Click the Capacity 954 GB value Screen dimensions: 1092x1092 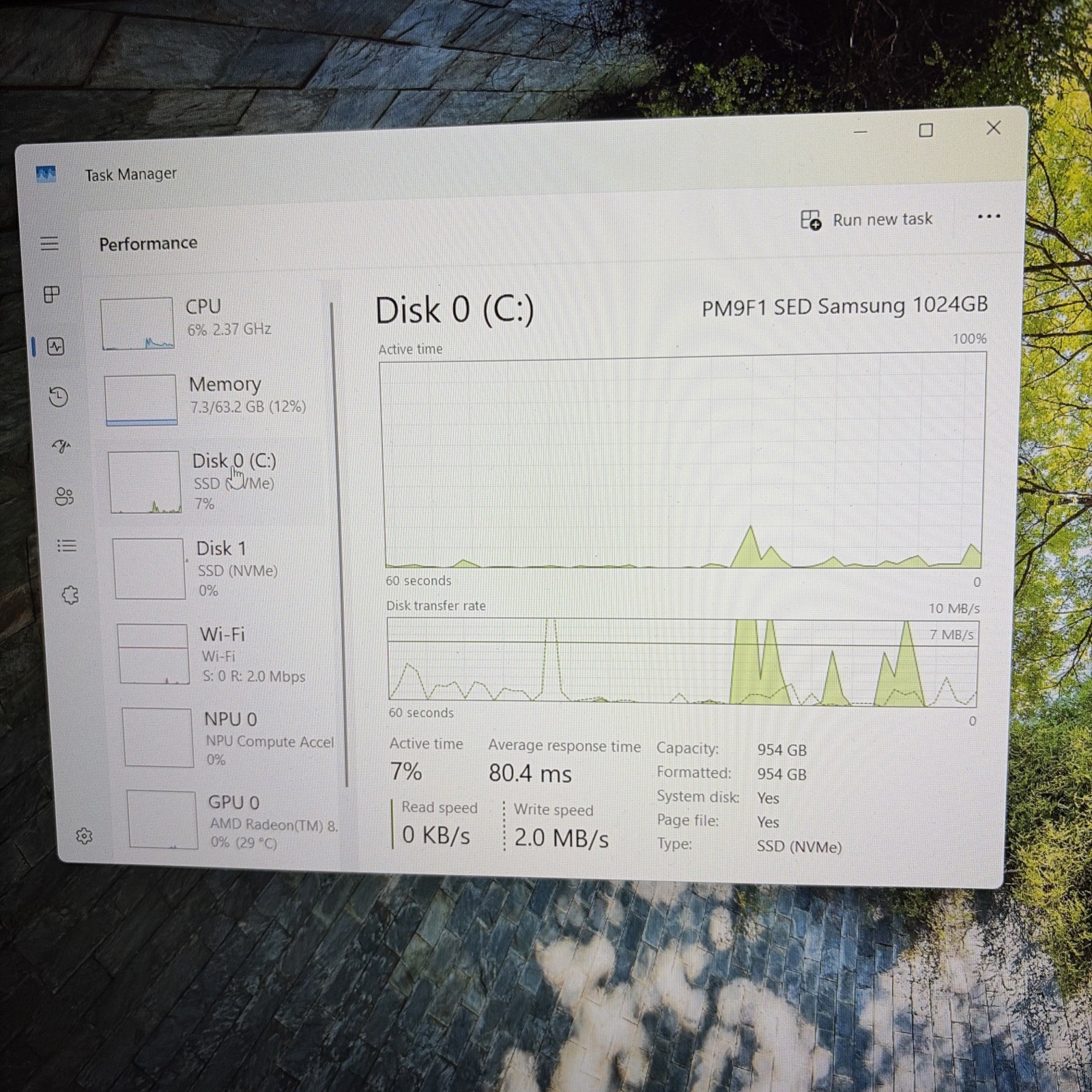point(782,750)
